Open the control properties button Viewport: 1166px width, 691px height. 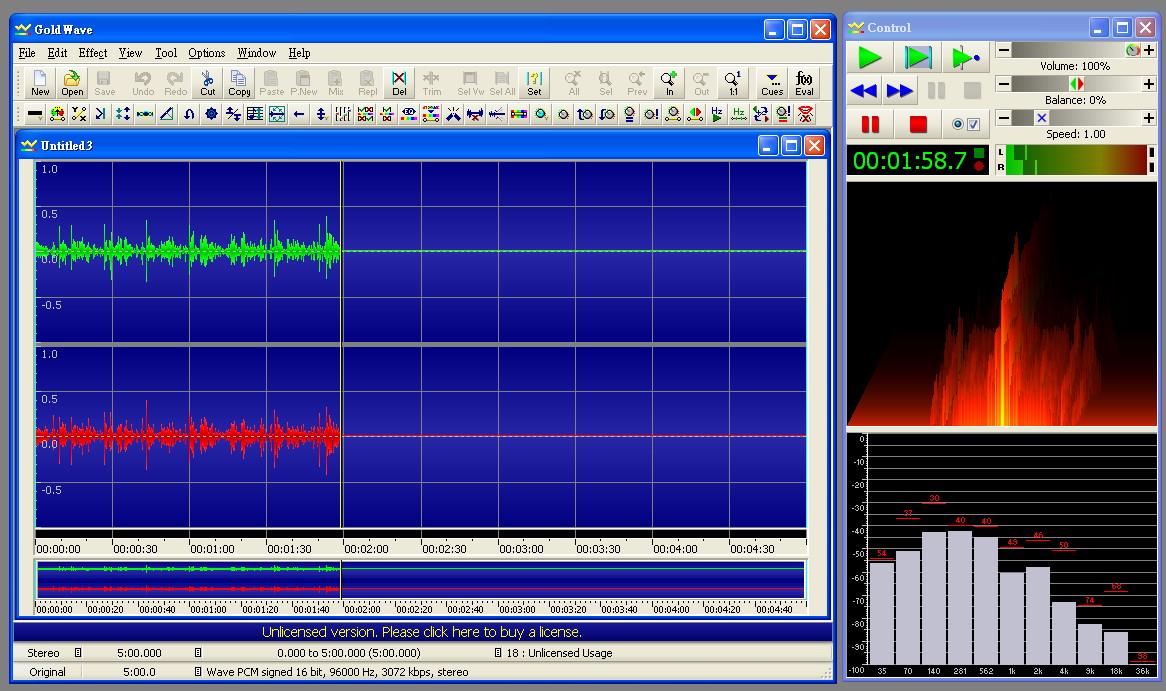tap(965, 124)
